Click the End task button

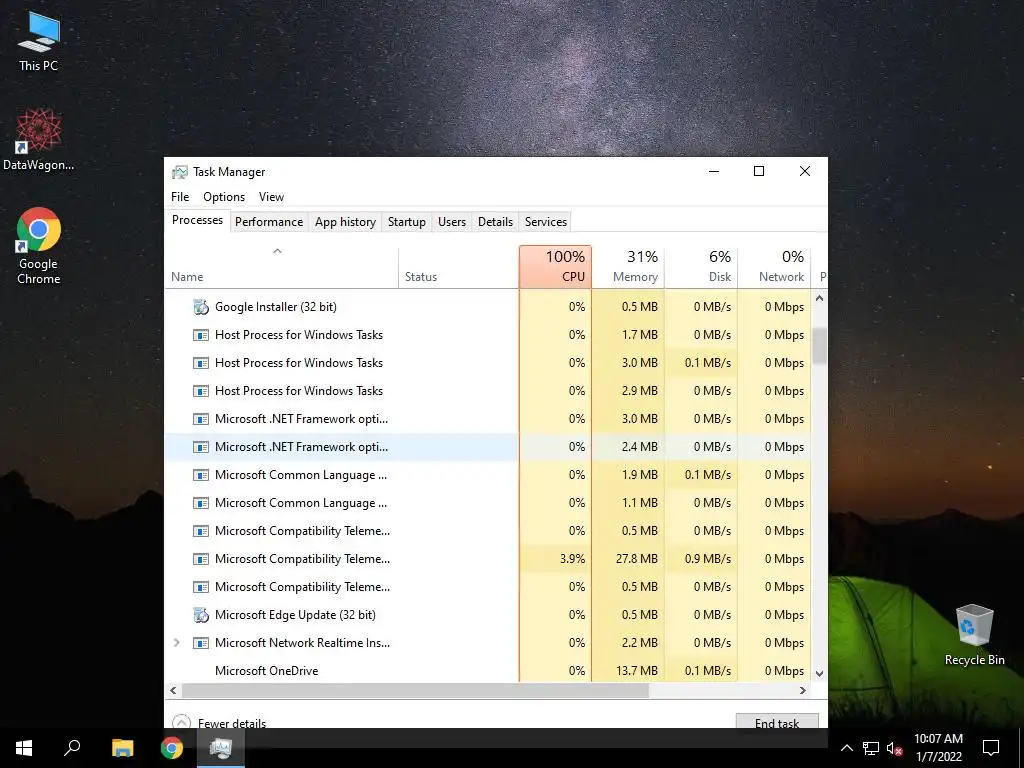[777, 721]
